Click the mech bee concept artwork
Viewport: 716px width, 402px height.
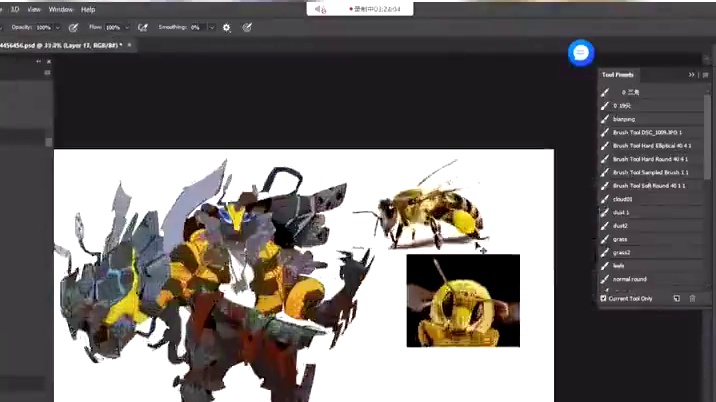(x=215, y=281)
